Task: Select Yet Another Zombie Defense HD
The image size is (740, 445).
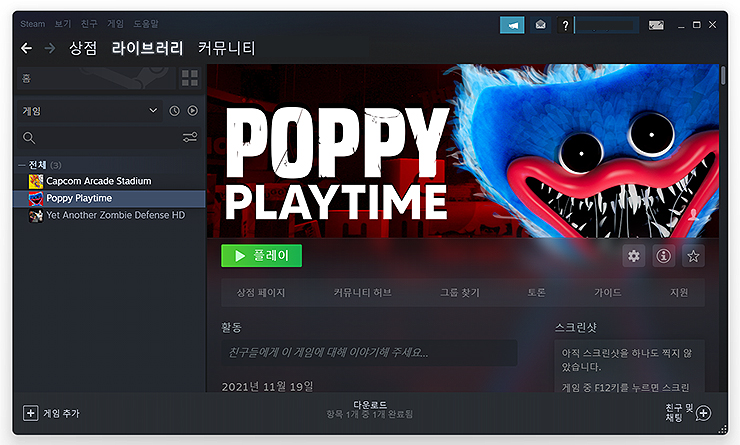Action: pos(116,215)
